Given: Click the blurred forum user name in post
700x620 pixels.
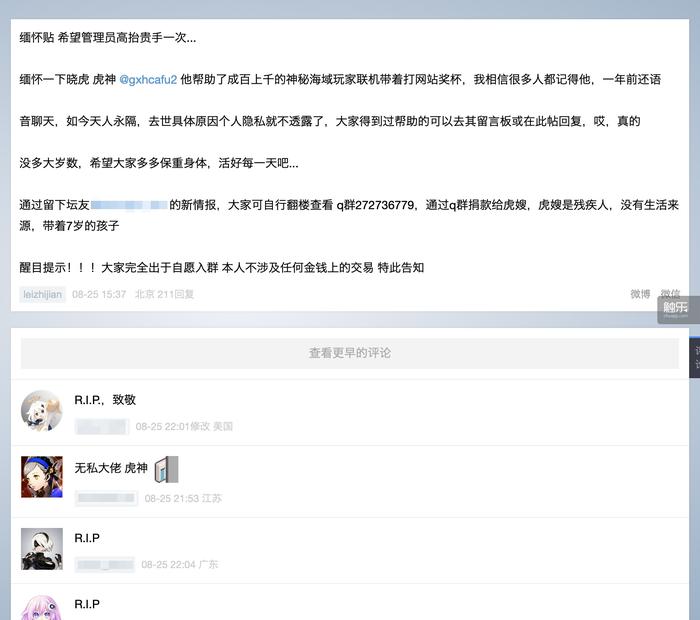Looking at the screenshot, I should (129, 205).
